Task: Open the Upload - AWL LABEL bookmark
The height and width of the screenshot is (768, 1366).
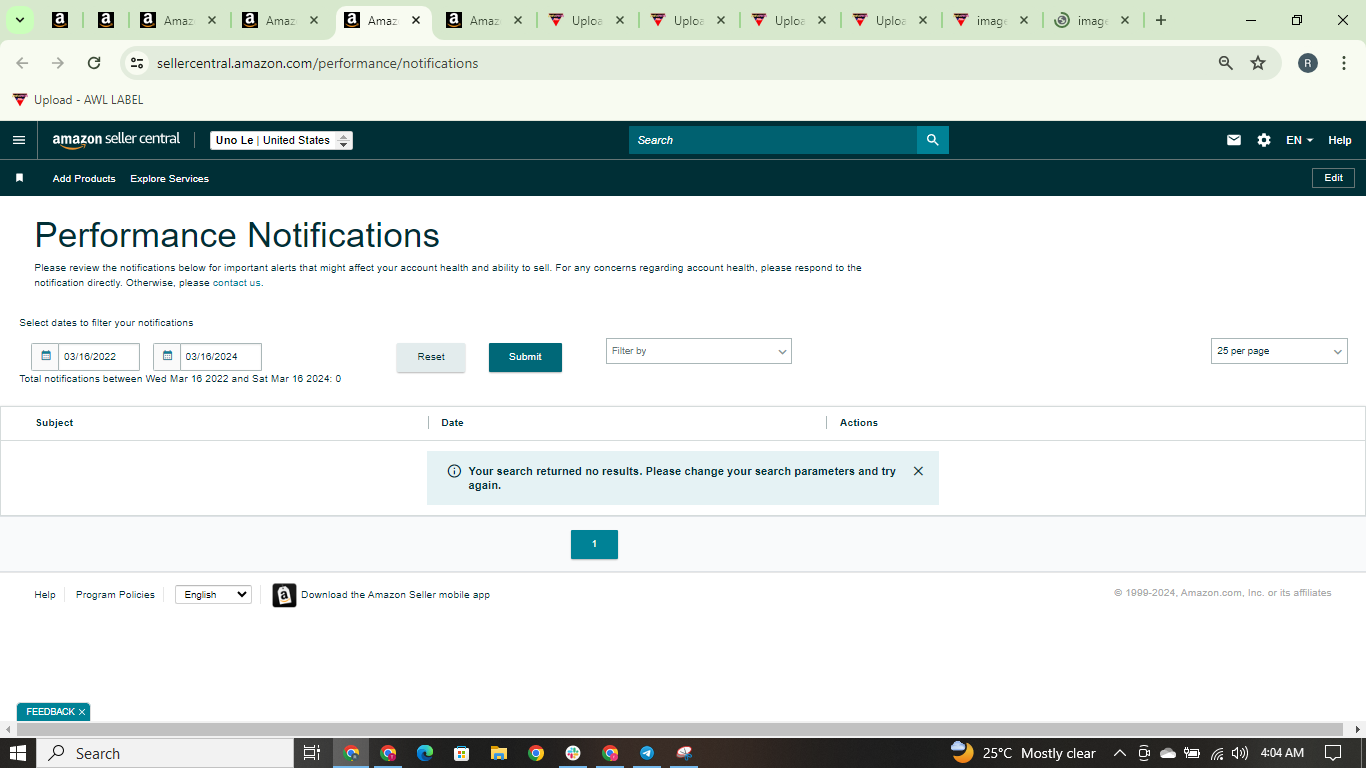Action: tap(78, 100)
